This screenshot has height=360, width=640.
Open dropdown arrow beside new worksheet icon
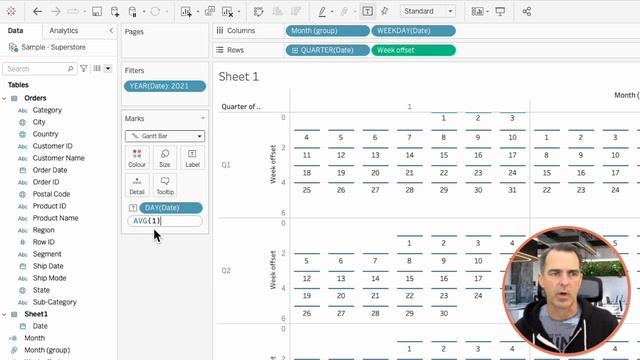198,12
